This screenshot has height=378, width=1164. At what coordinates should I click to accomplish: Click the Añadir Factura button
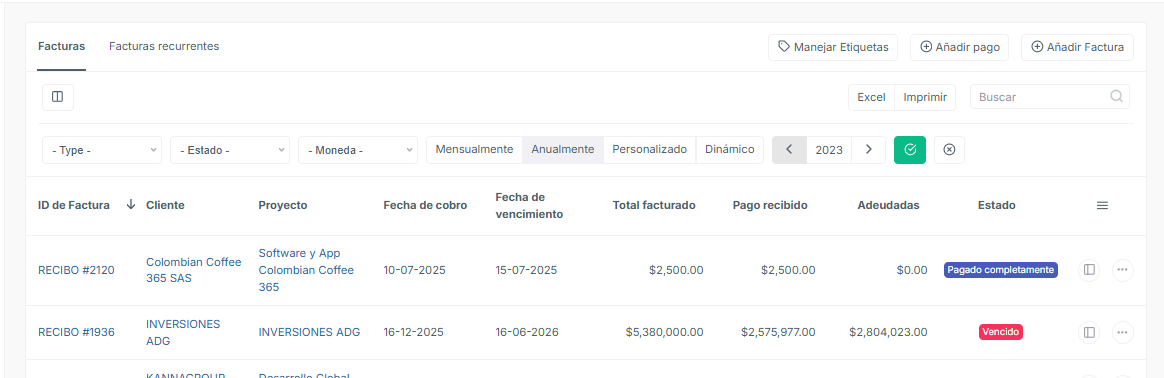pyautogui.click(x=1078, y=47)
